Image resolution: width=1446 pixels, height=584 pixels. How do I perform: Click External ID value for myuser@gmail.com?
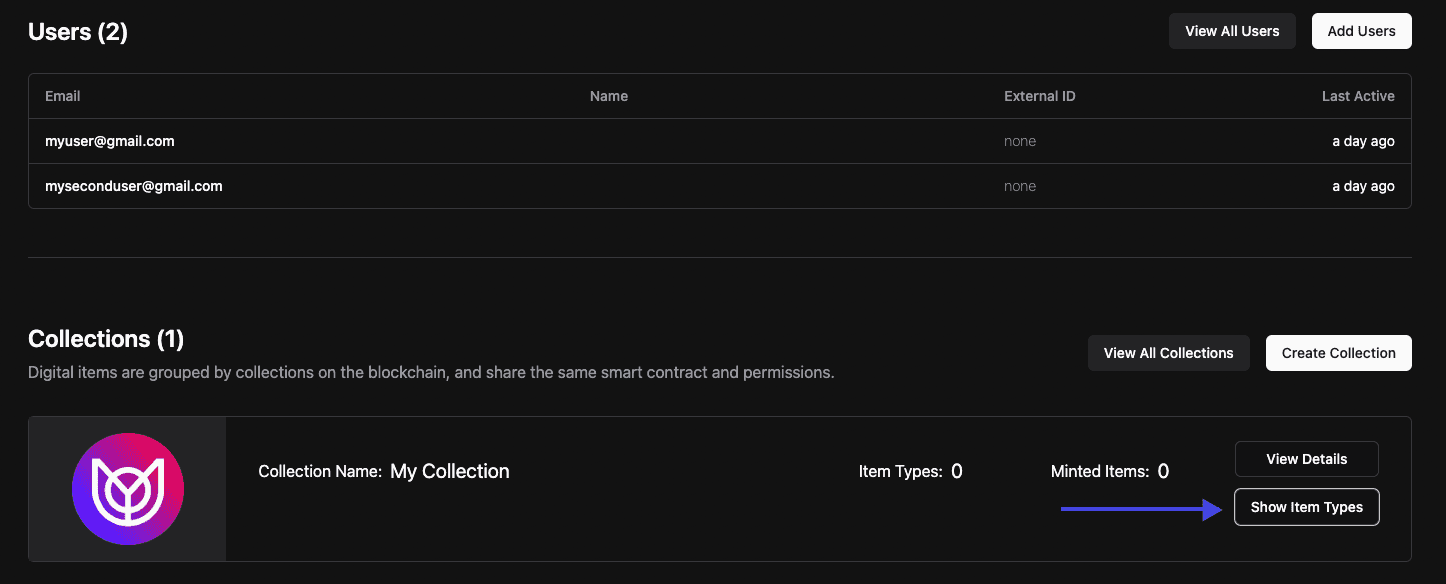pos(1020,141)
